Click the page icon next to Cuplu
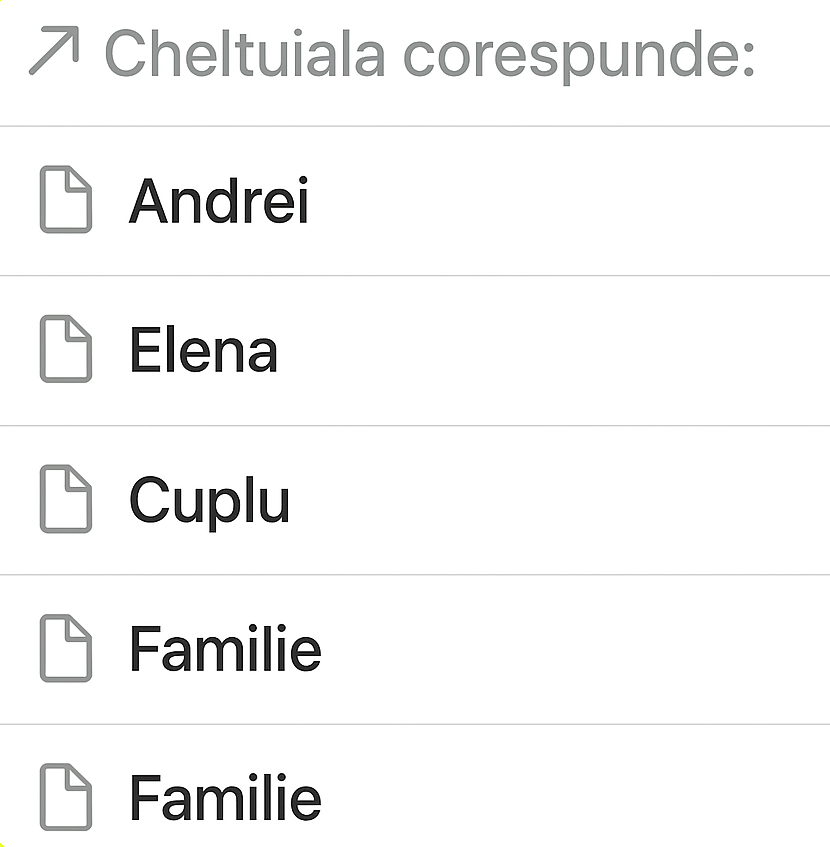This screenshot has width=830, height=847. [x=66, y=499]
